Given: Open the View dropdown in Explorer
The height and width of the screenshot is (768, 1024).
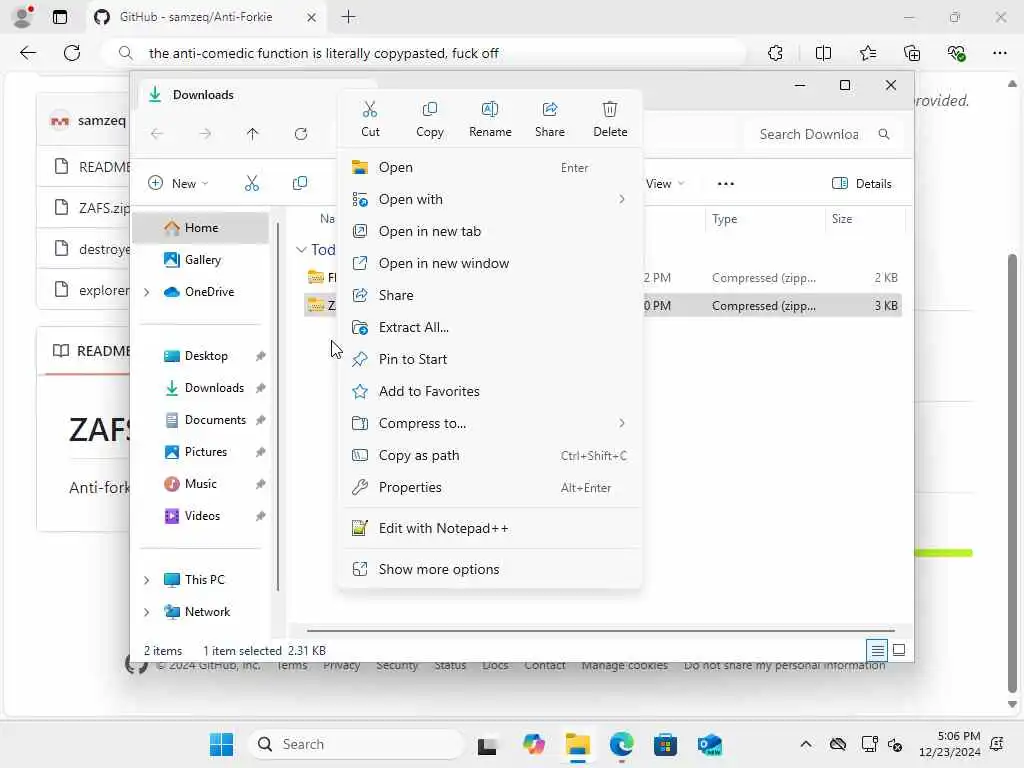Looking at the screenshot, I should click(665, 184).
